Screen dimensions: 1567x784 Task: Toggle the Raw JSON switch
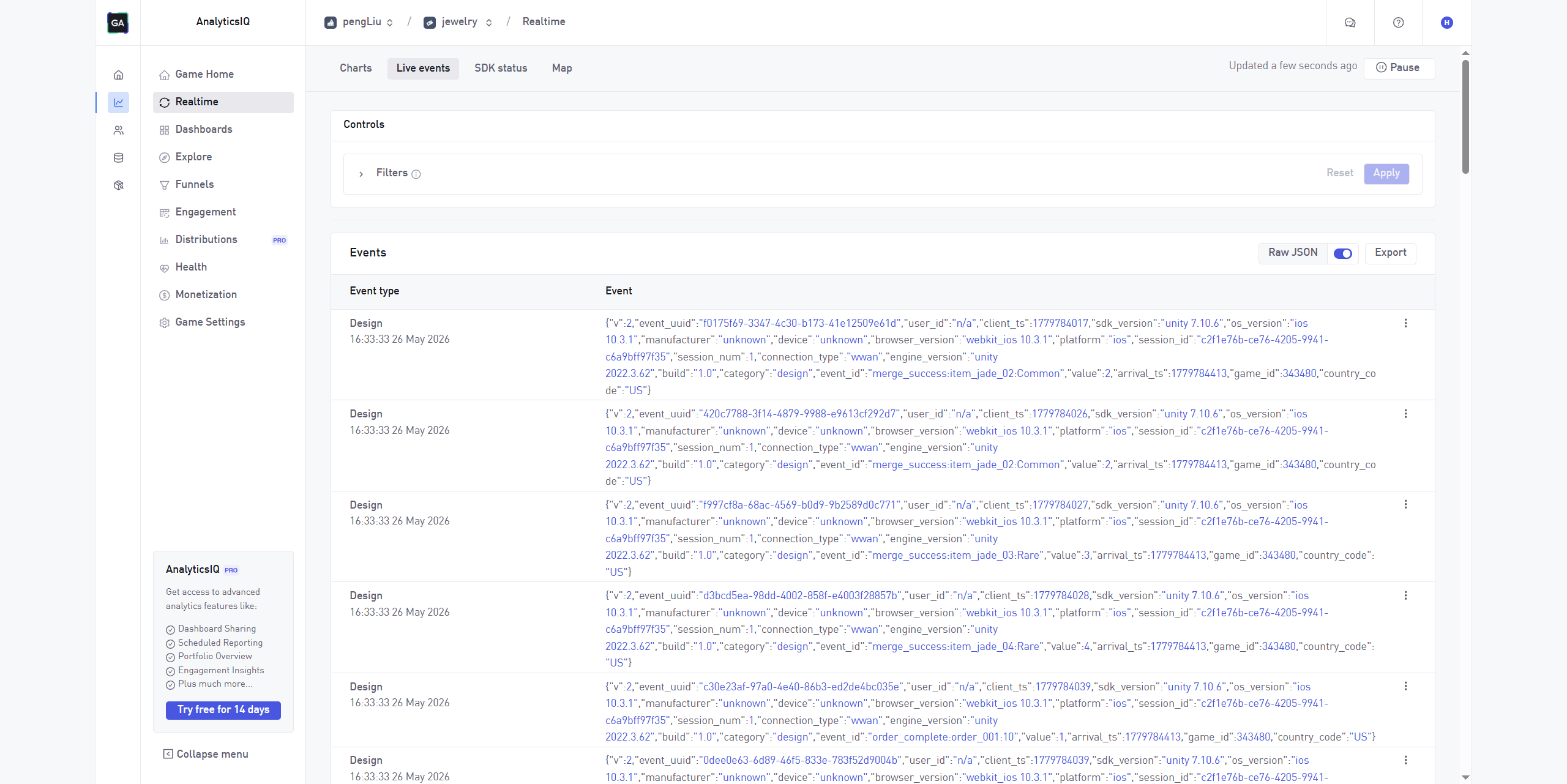pyautogui.click(x=1343, y=253)
